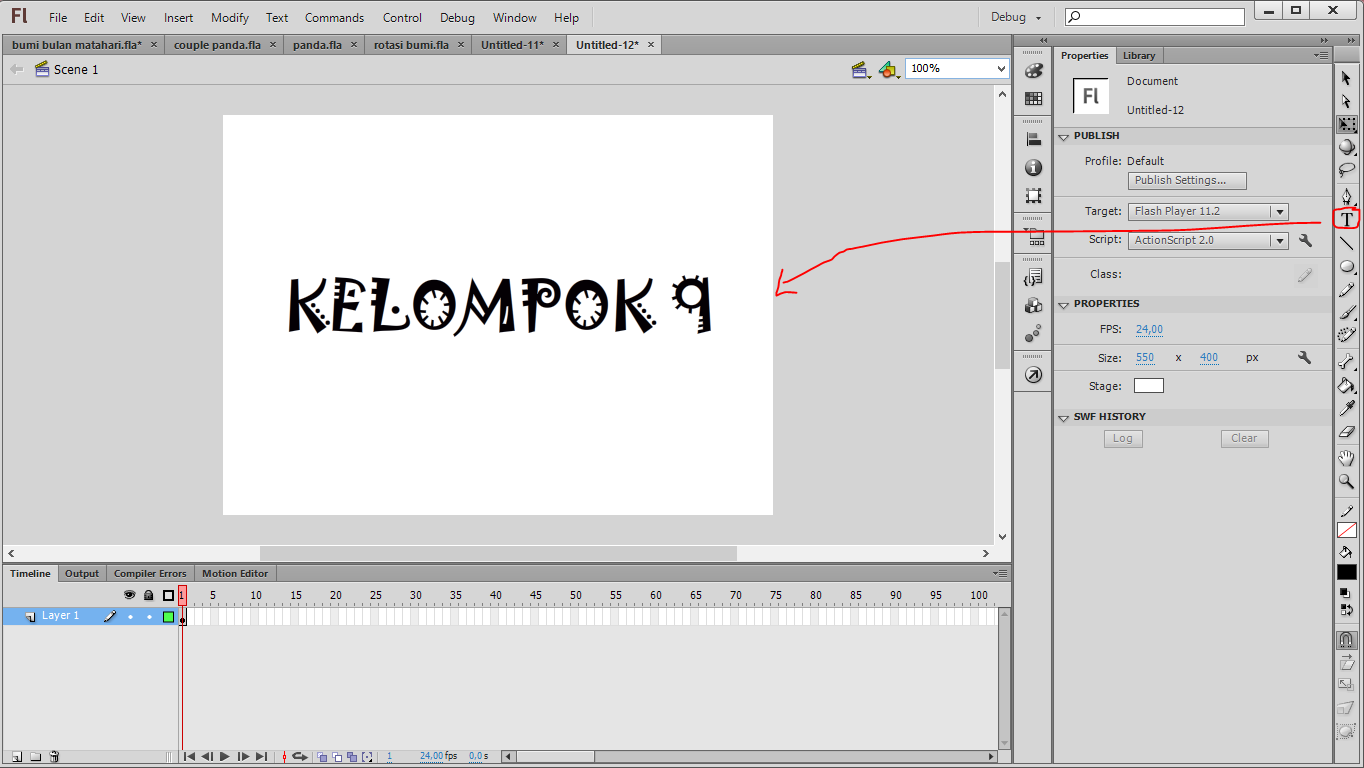Enable onion skin mode
1364x768 pixels.
click(x=322, y=757)
